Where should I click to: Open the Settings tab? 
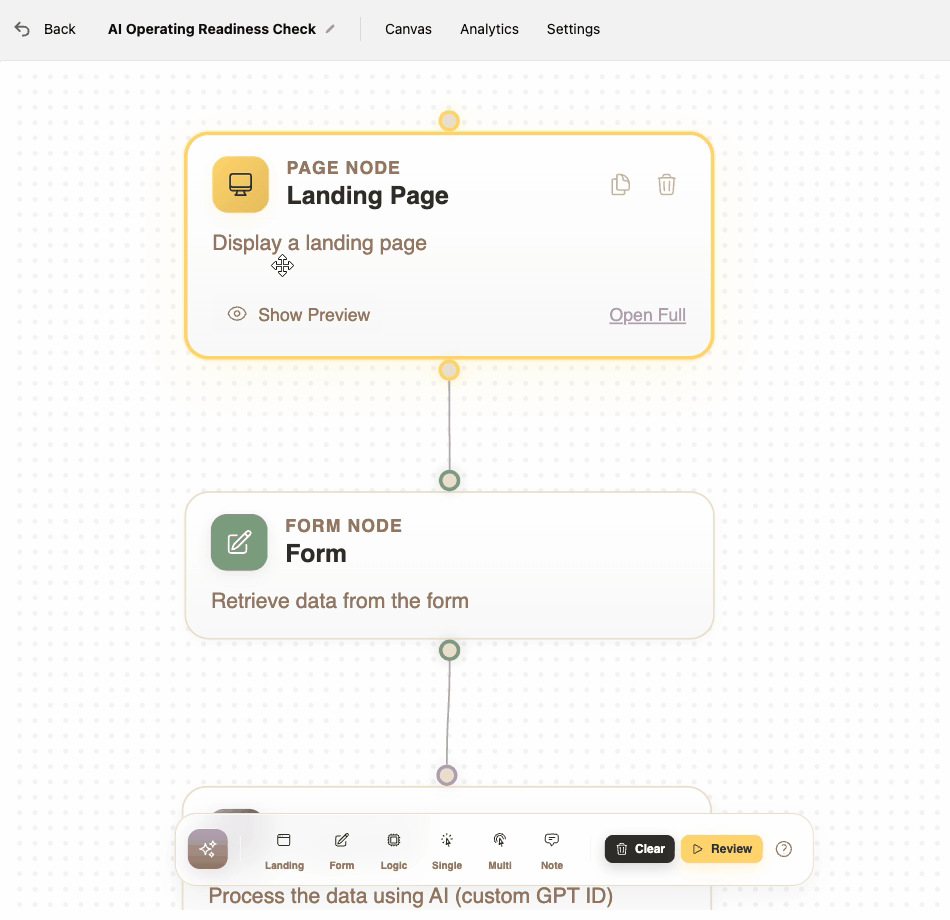tap(573, 29)
